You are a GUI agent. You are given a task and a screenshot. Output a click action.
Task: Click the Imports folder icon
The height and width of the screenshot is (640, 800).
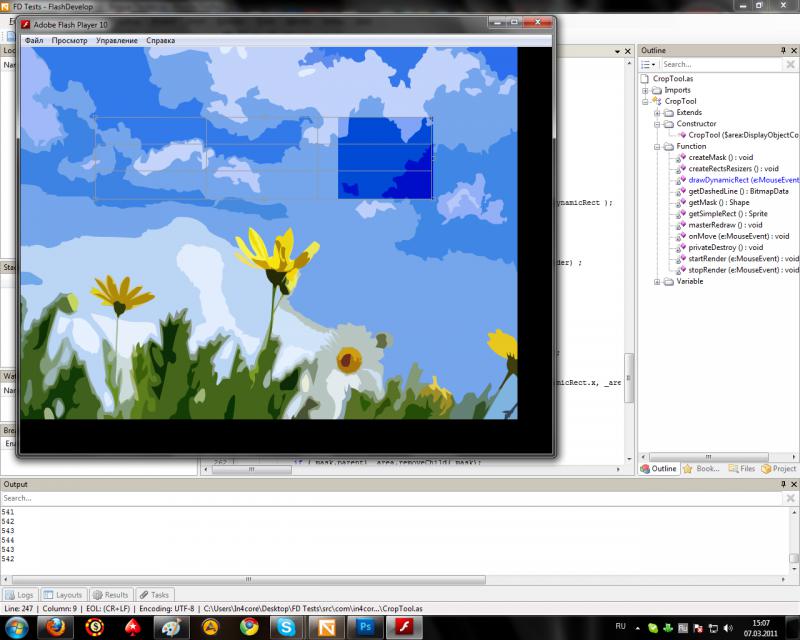tap(657, 90)
